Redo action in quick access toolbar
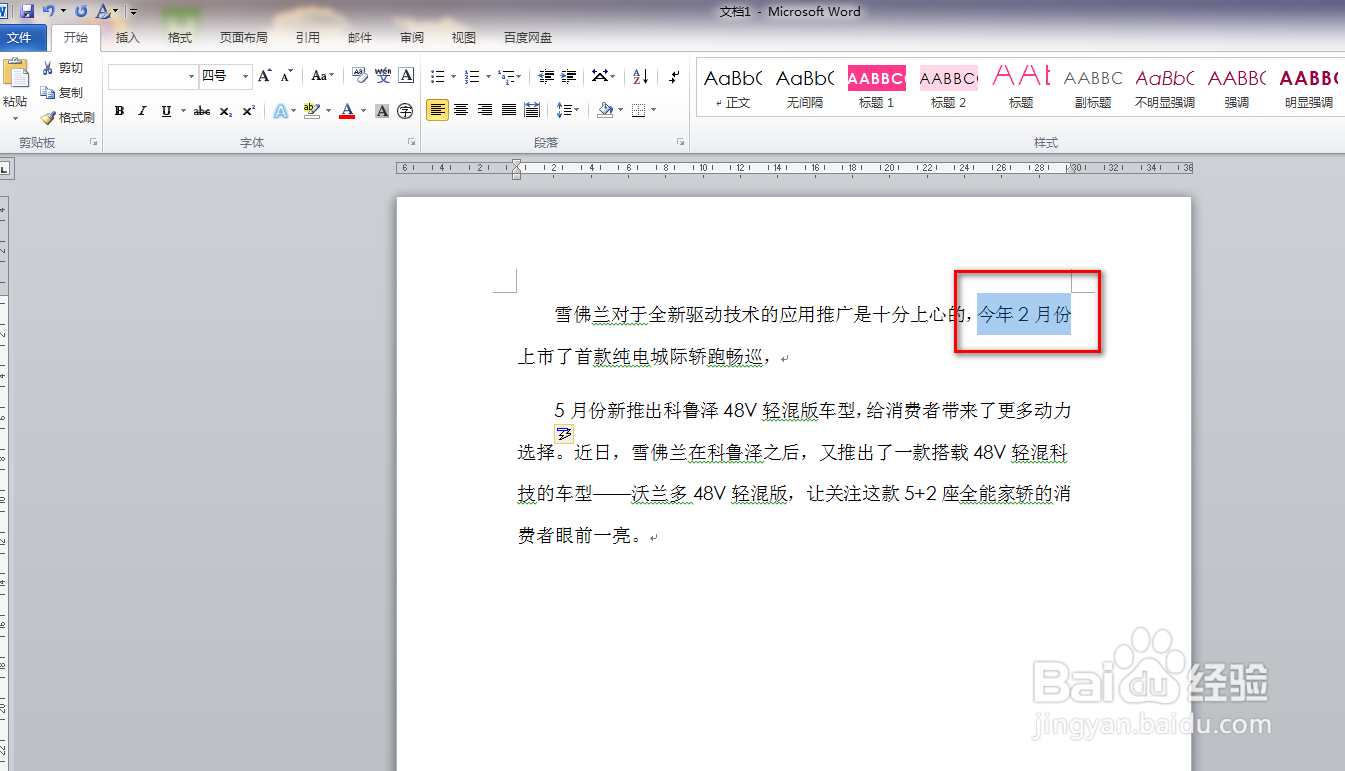 pyautogui.click(x=81, y=11)
